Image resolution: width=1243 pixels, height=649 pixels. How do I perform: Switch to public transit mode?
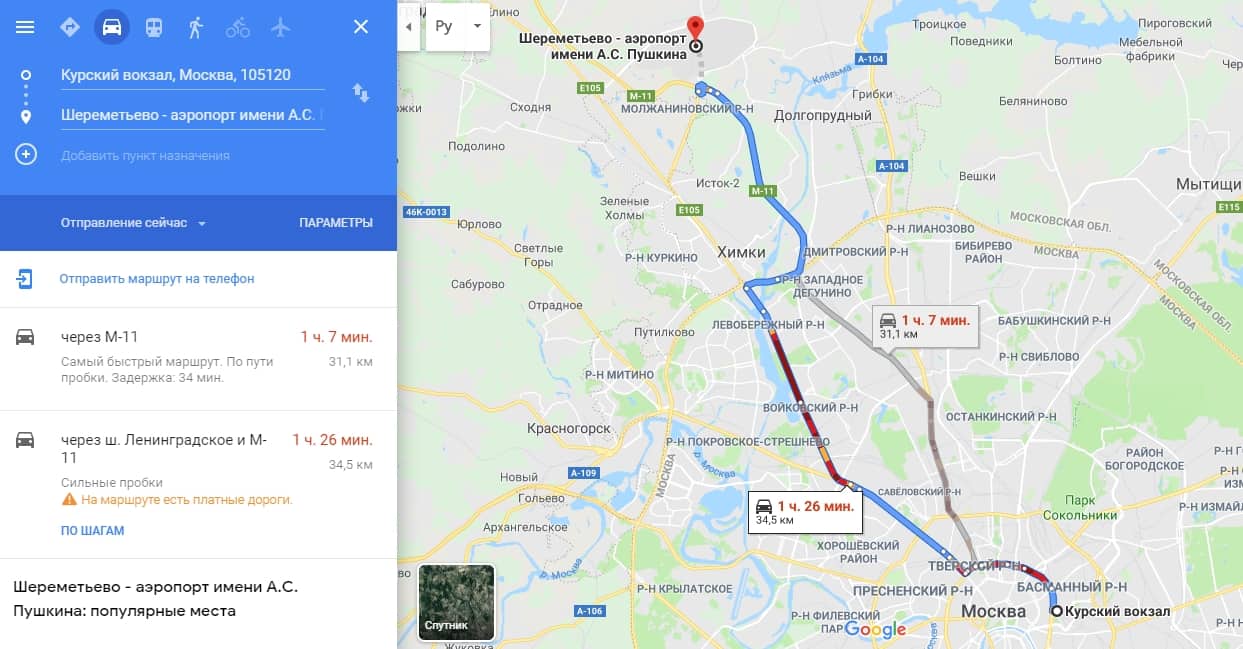pyautogui.click(x=154, y=27)
